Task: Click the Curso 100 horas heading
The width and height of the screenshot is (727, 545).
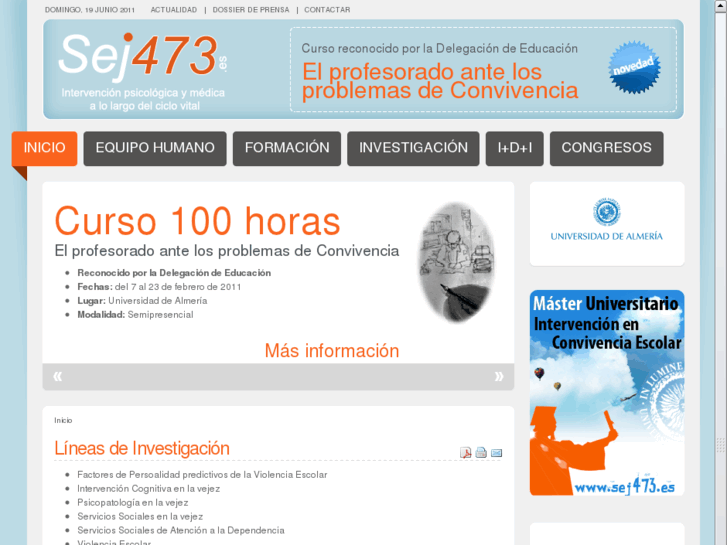Action: pos(198,221)
